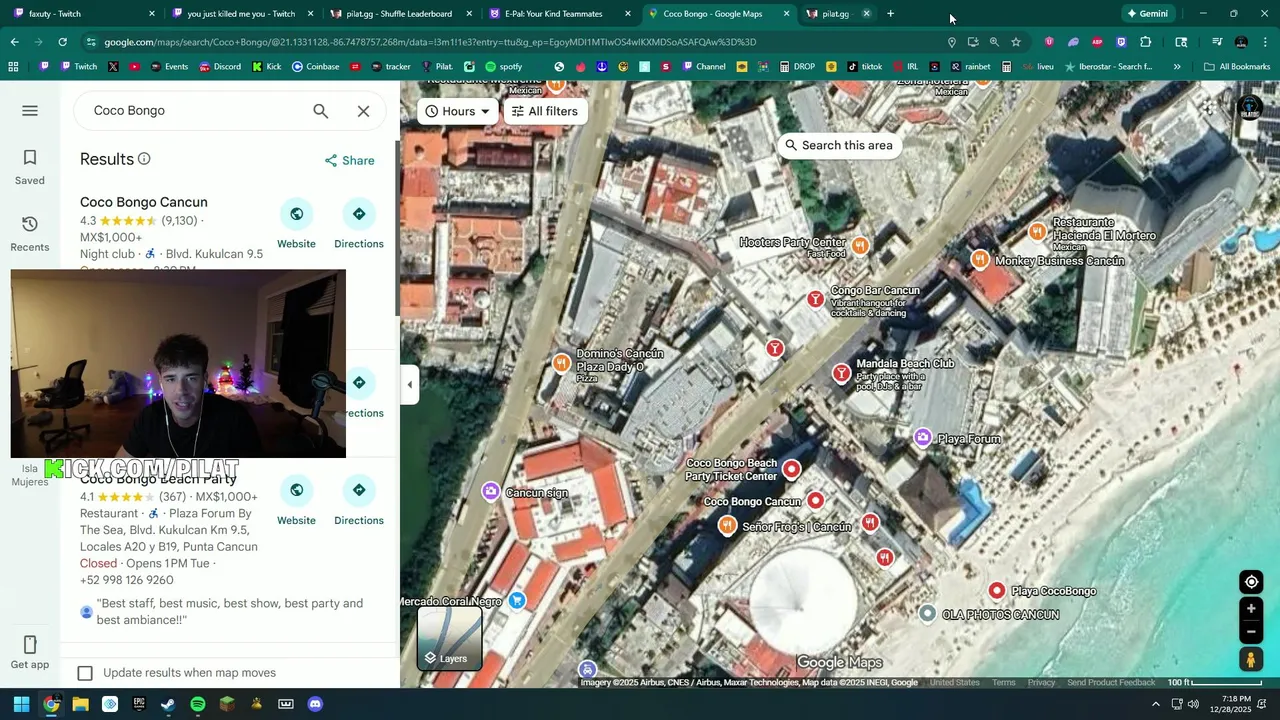This screenshot has width=1280, height=720.
Task: Bookmark this page with star icon
Action: coord(1016,42)
